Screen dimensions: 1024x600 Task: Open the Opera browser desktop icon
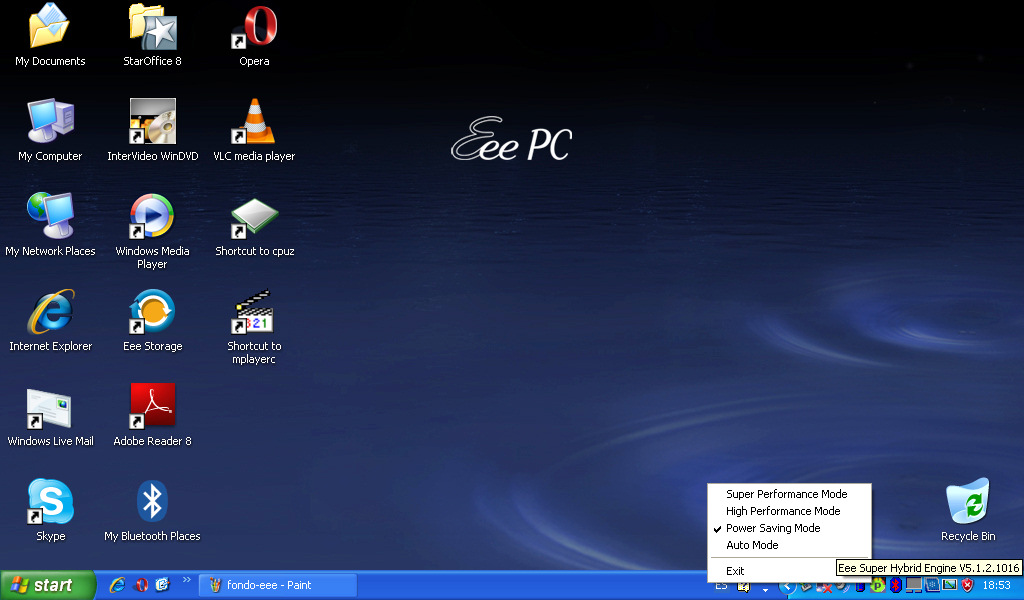click(254, 28)
